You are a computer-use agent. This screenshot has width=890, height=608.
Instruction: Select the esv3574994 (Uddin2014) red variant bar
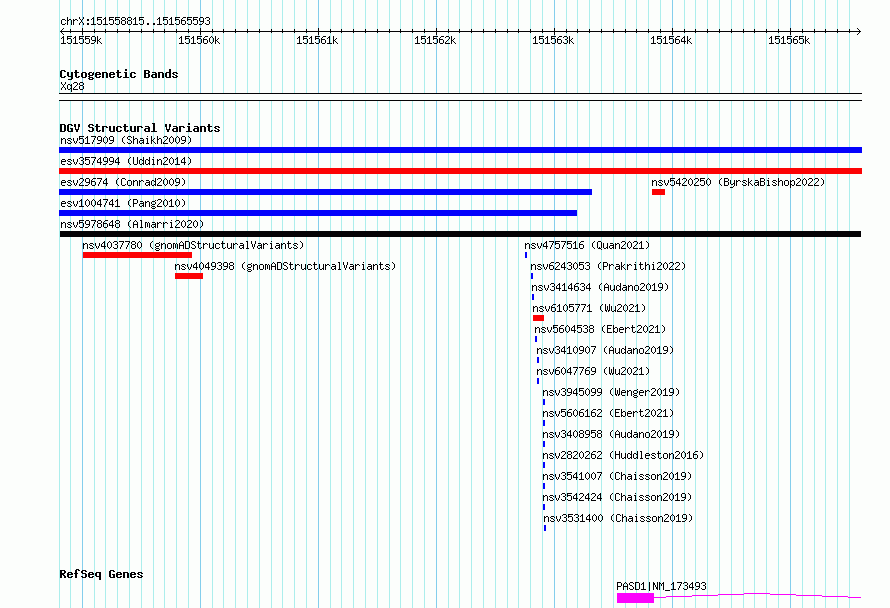pos(460,171)
